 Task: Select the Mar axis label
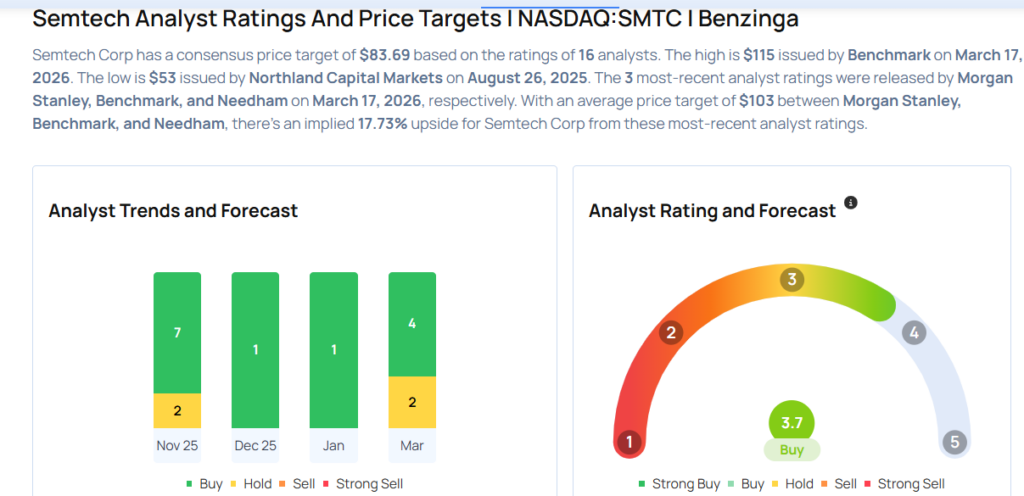(x=412, y=443)
